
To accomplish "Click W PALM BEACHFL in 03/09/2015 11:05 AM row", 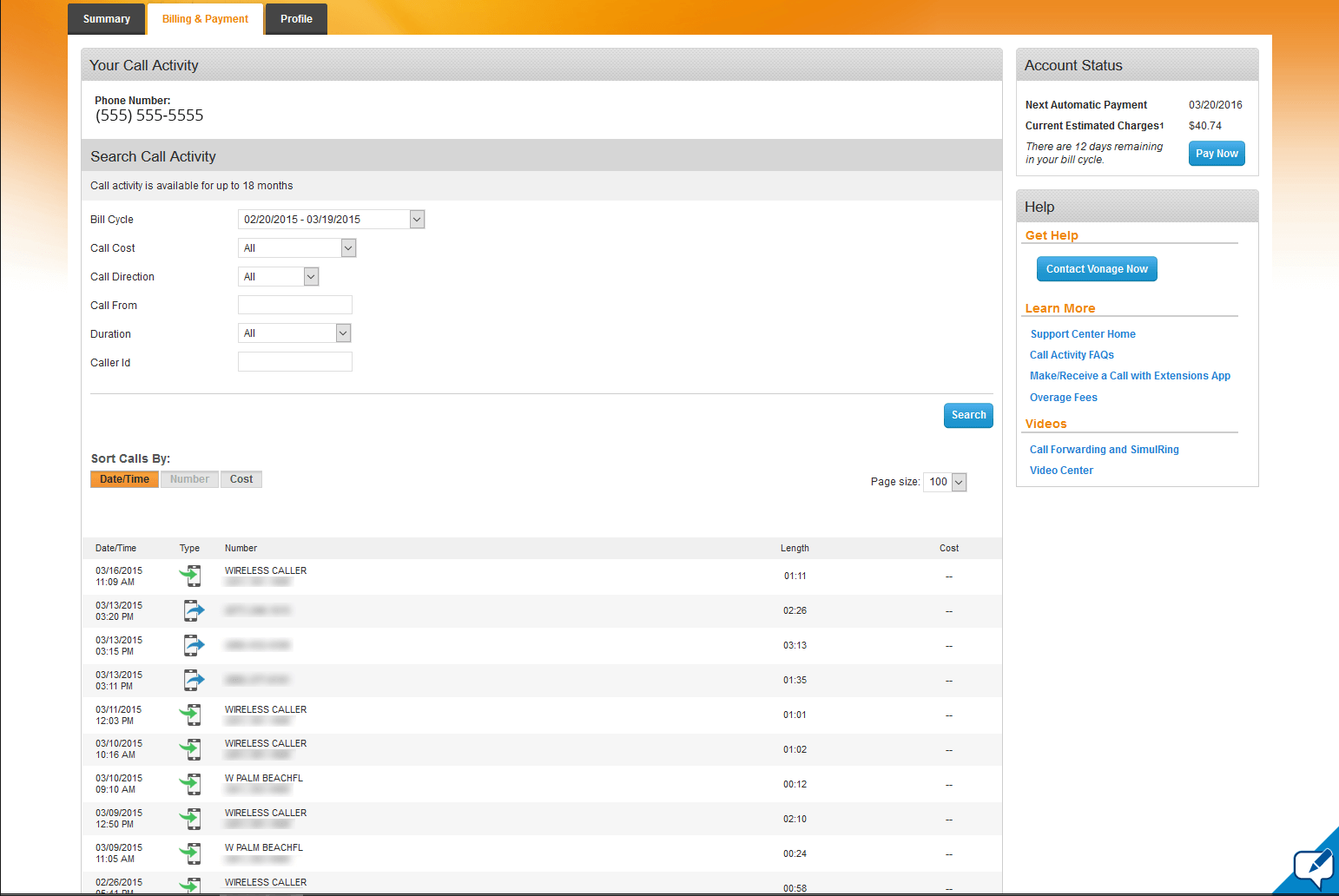I will 264,848.
